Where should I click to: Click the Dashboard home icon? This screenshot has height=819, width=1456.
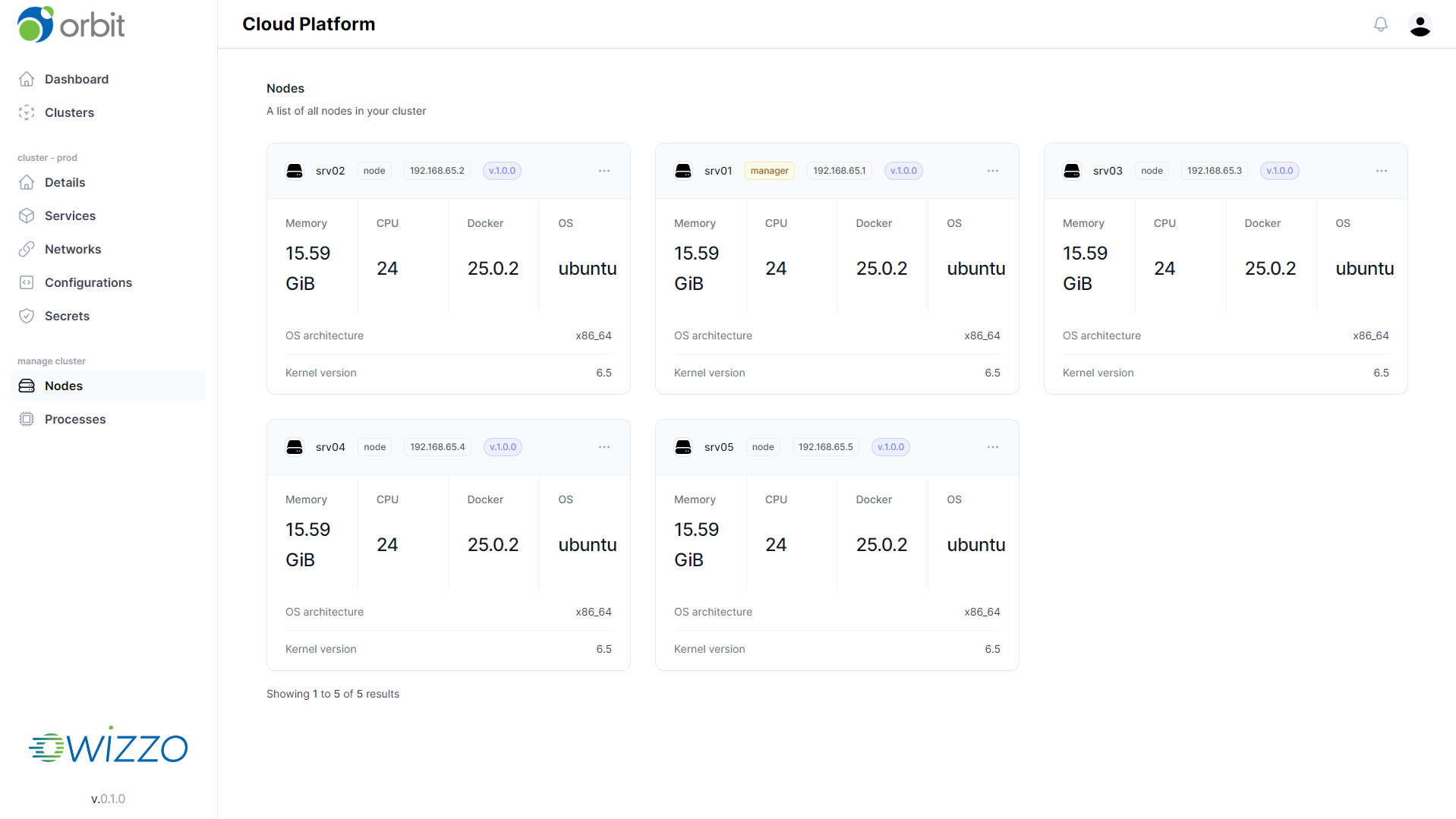pyautogui.click(x=27, y=79)
